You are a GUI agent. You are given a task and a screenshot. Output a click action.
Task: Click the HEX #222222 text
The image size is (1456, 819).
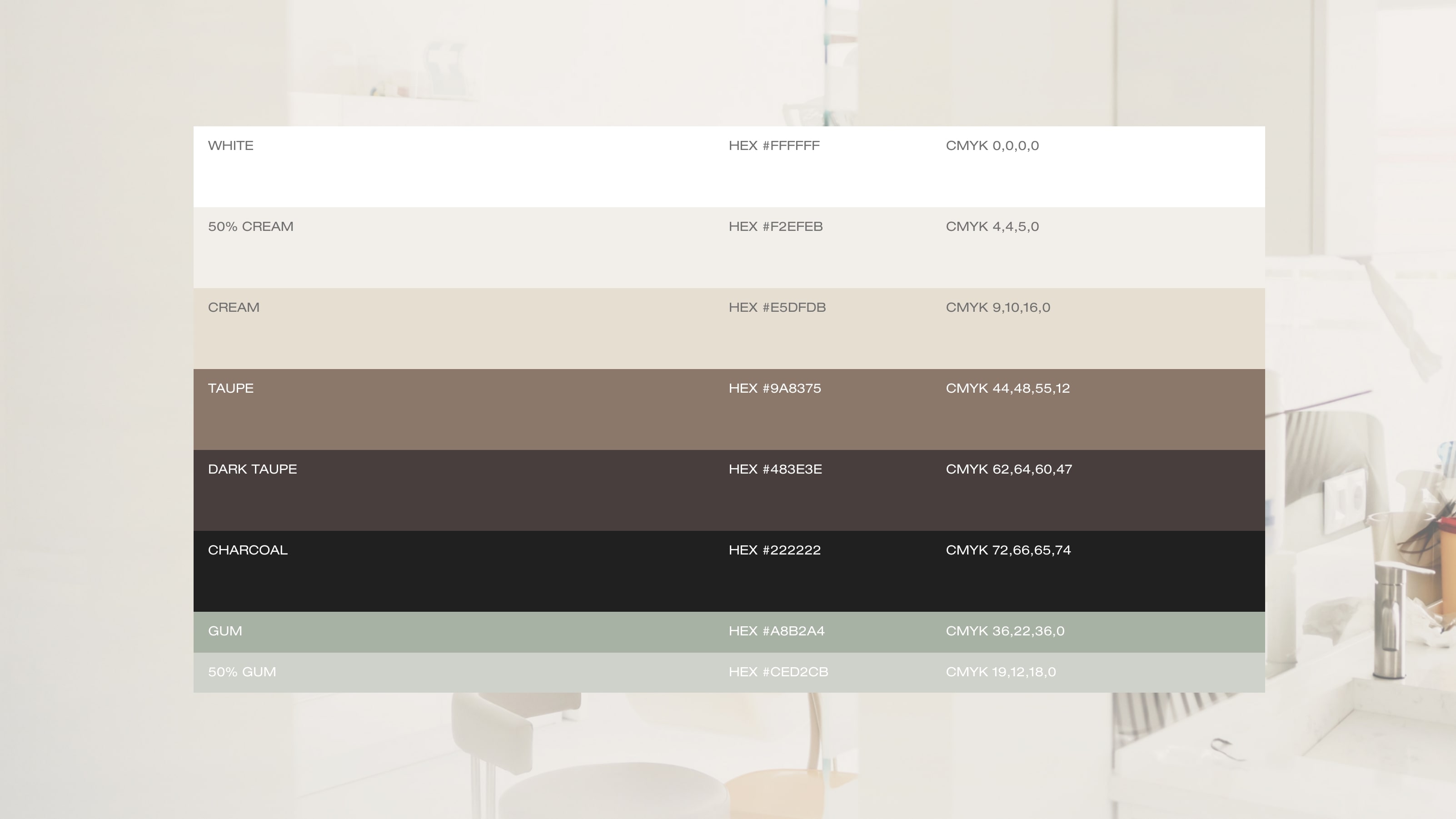tap(774, 550)
